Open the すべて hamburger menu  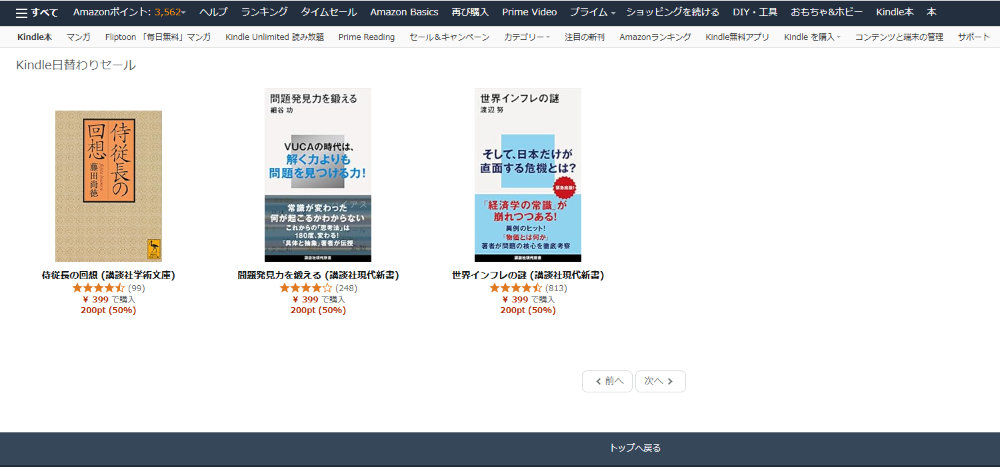point(37,12)
